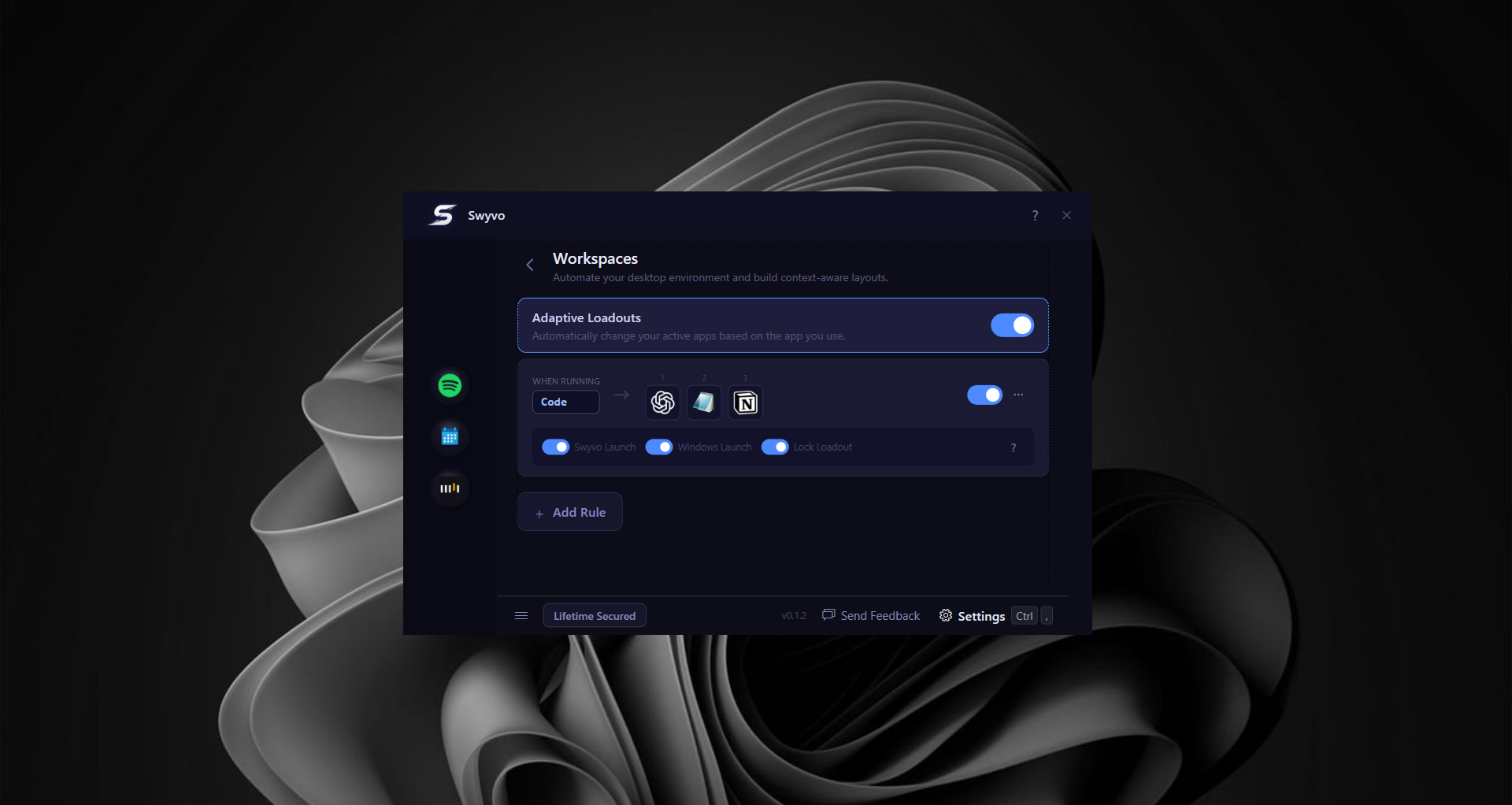Click the Add Rule button

point(570,512)
